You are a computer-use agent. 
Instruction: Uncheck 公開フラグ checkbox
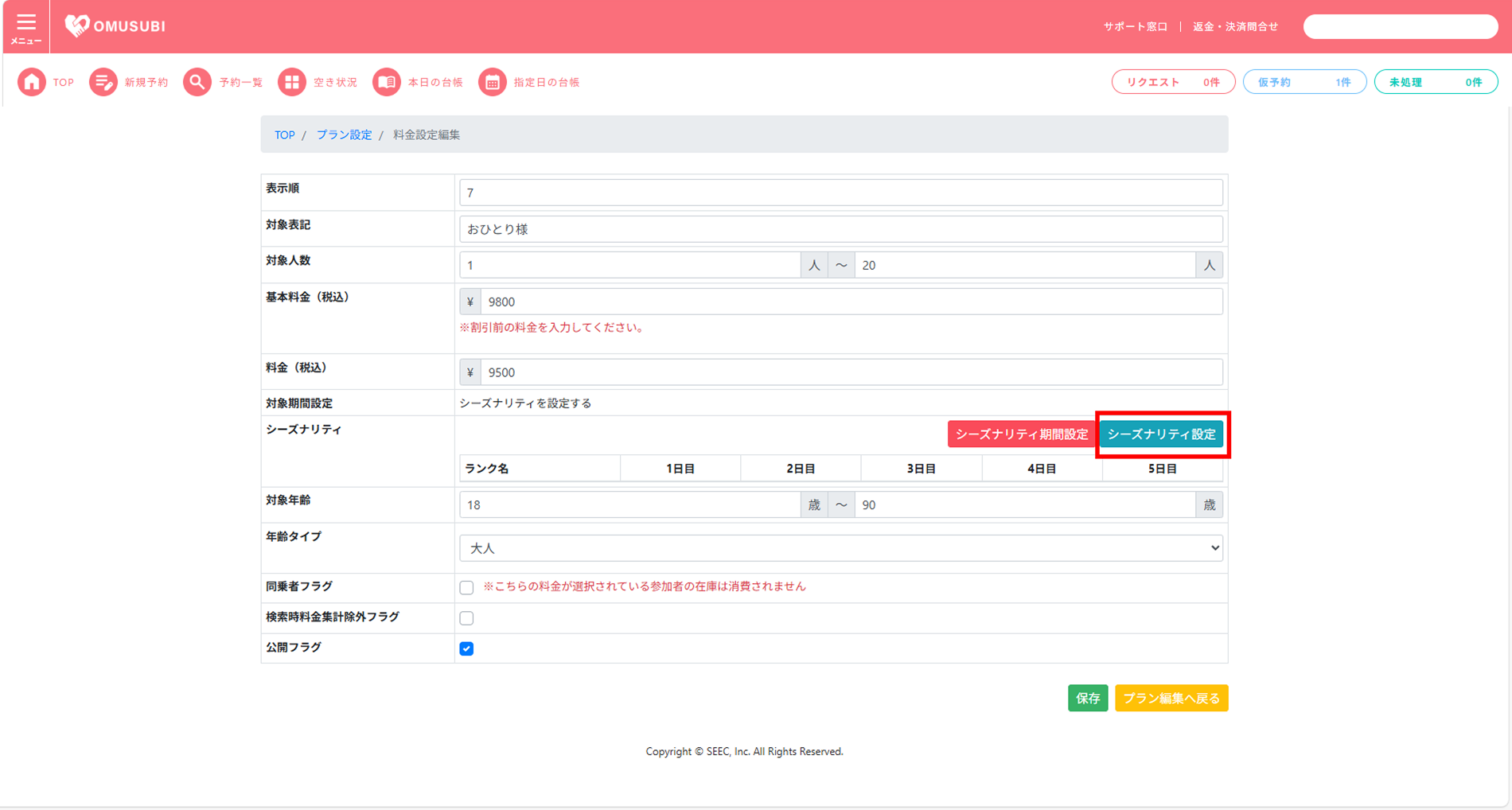[x=466, y=648]
